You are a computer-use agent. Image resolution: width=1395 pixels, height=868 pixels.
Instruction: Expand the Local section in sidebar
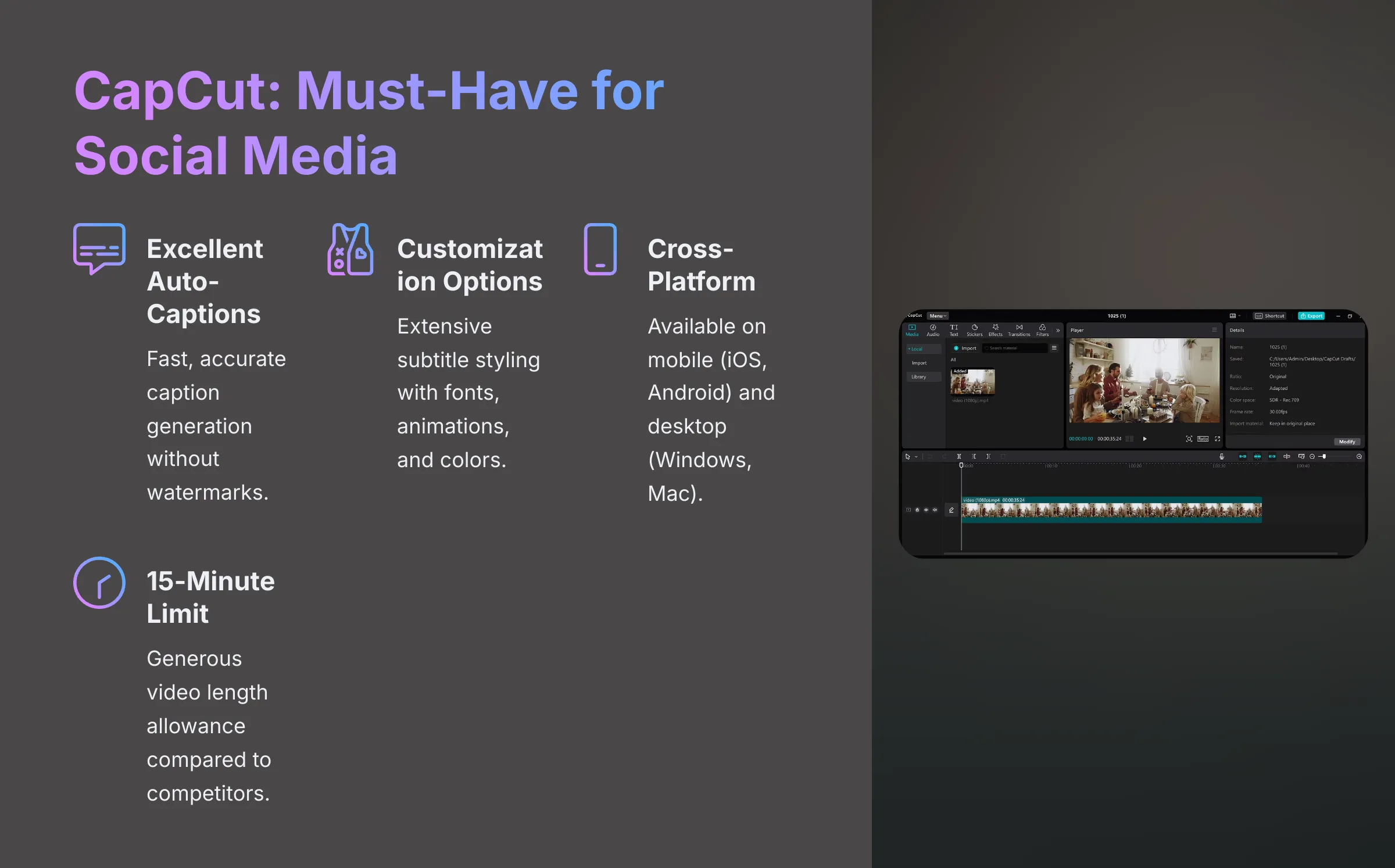[x=923, y=349]
